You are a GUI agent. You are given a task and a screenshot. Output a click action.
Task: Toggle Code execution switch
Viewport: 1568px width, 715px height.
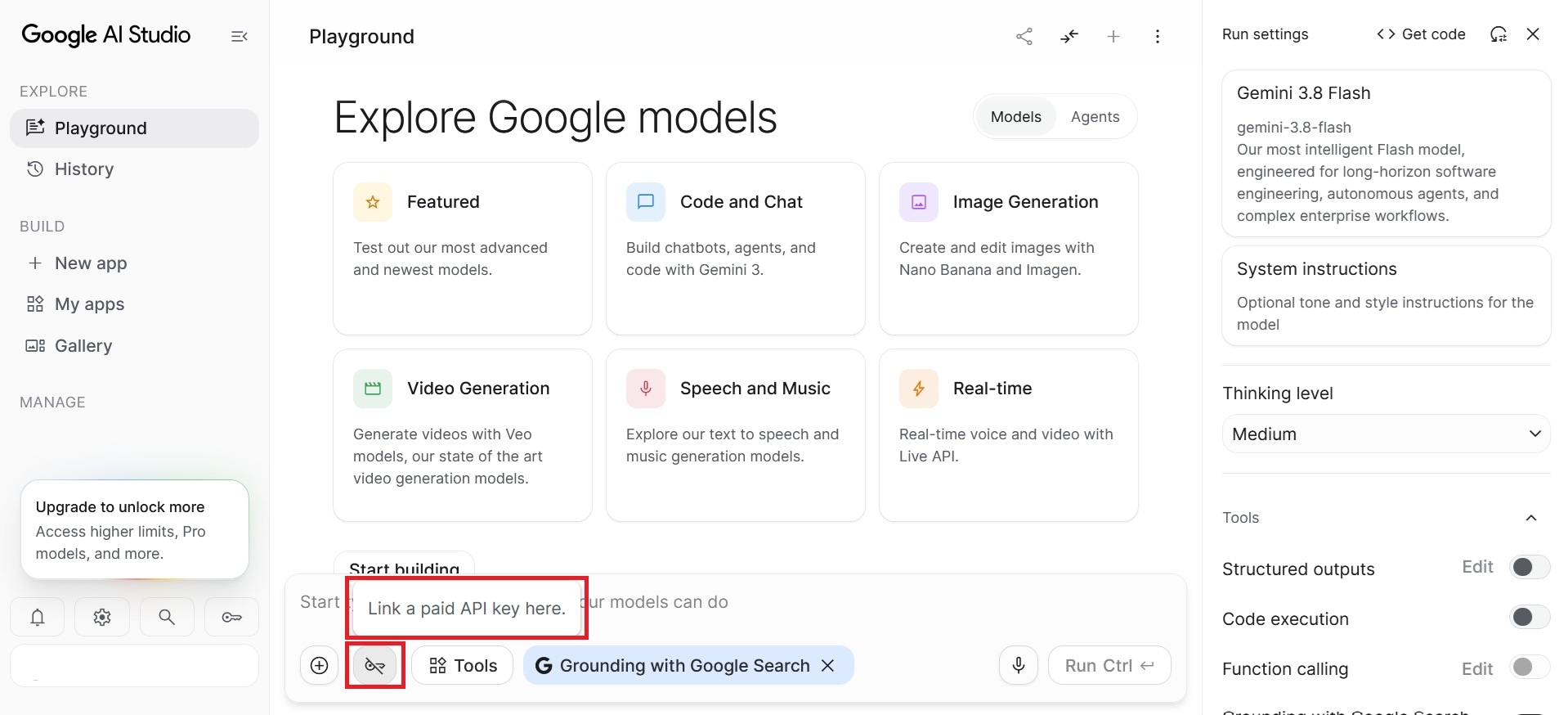(1530, 617)
